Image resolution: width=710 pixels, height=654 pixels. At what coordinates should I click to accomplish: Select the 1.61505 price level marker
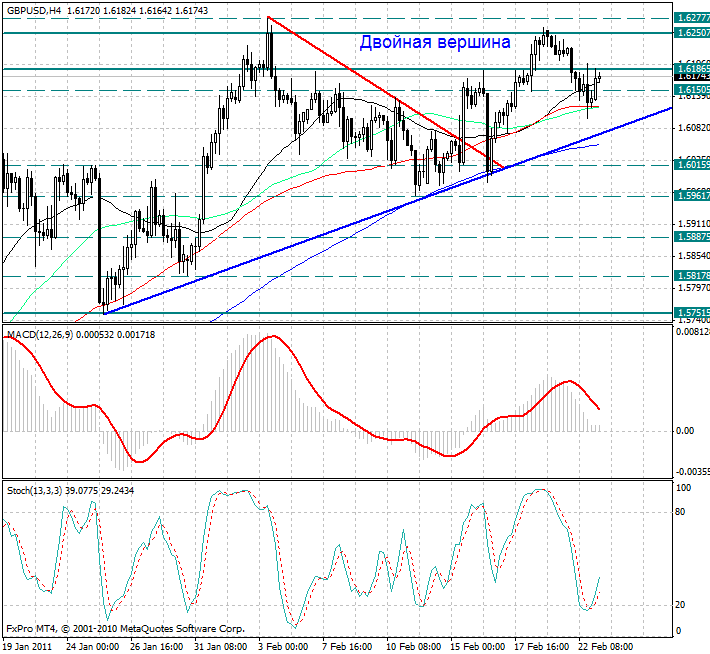(x=691, y=90)
